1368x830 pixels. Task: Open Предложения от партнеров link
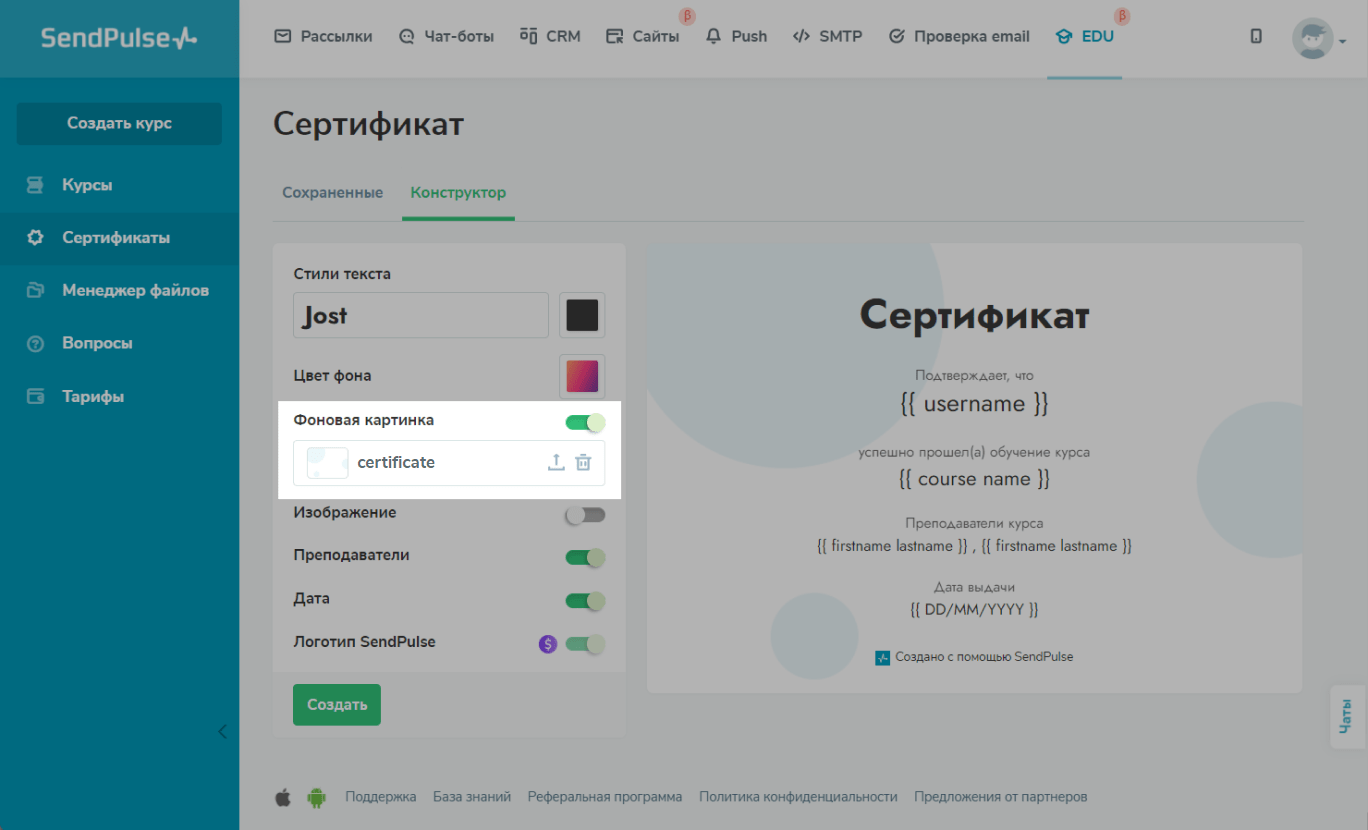click(x=1000, y=797)
